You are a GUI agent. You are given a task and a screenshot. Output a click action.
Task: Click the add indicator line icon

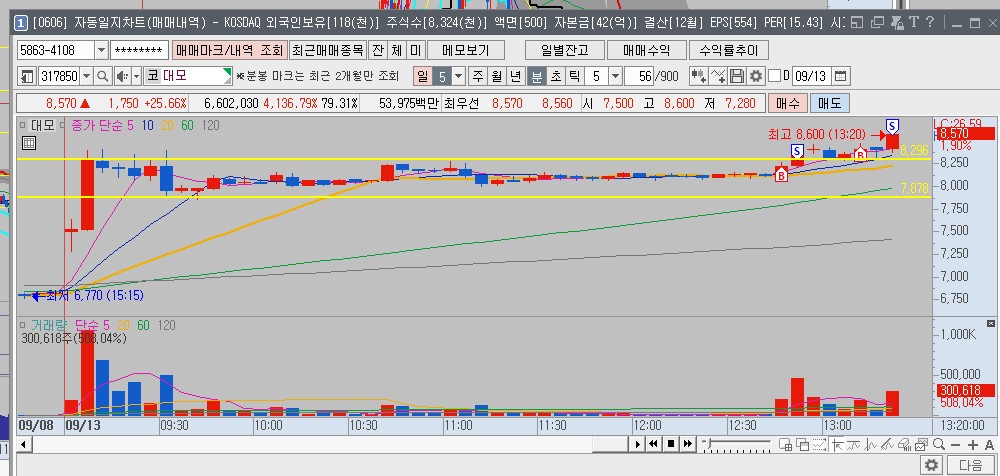pos(718,76)
